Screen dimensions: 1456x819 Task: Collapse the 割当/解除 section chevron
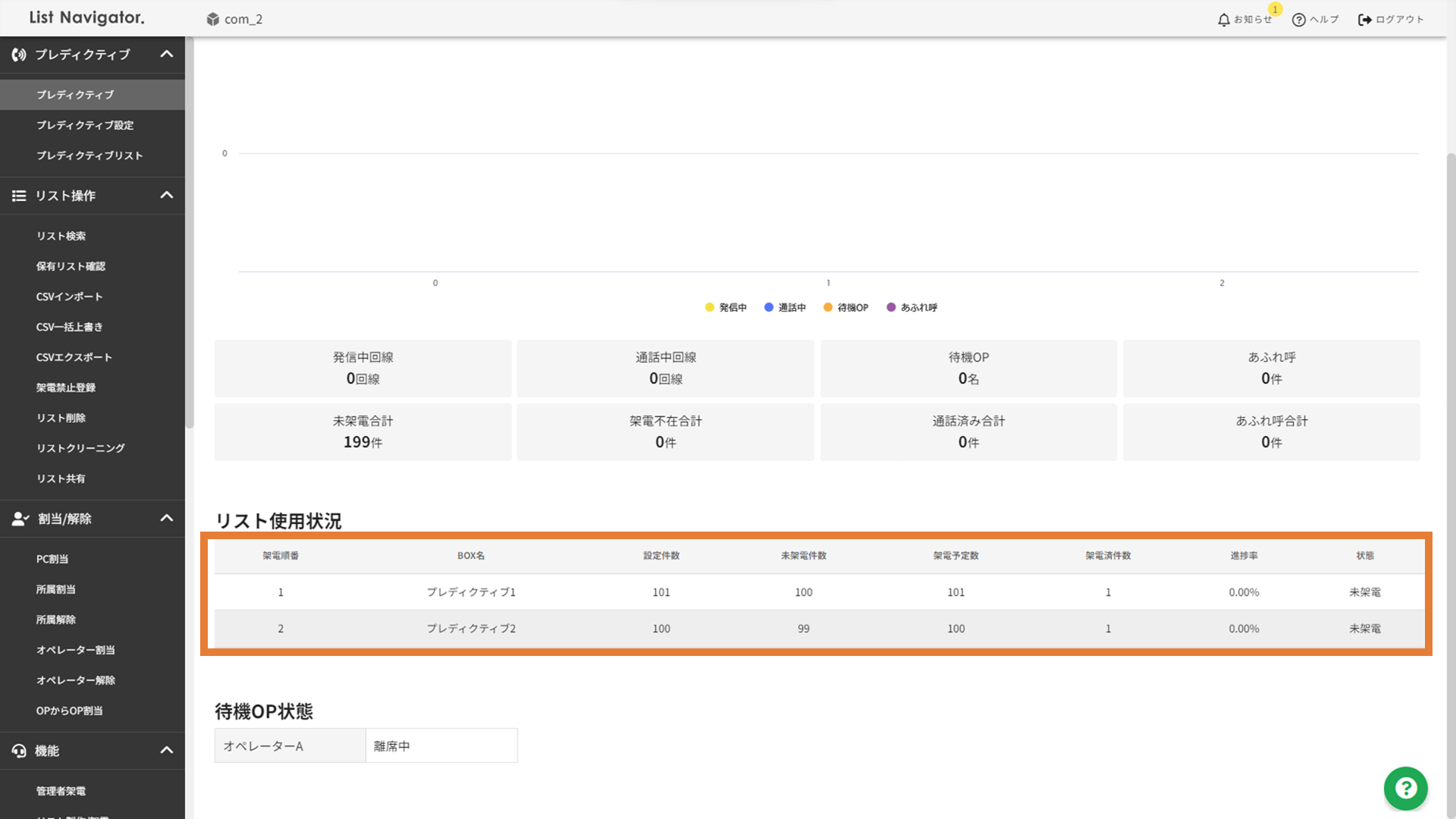[167, 519]
